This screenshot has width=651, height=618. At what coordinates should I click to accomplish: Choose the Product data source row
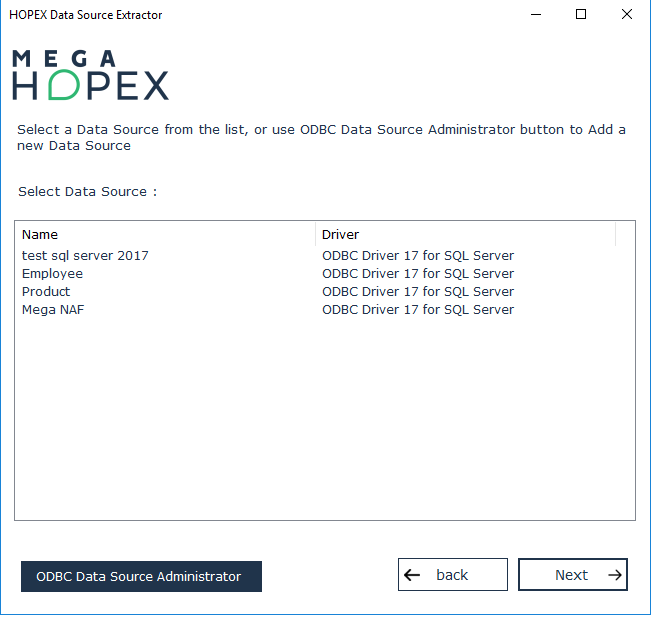pos(46,292)
